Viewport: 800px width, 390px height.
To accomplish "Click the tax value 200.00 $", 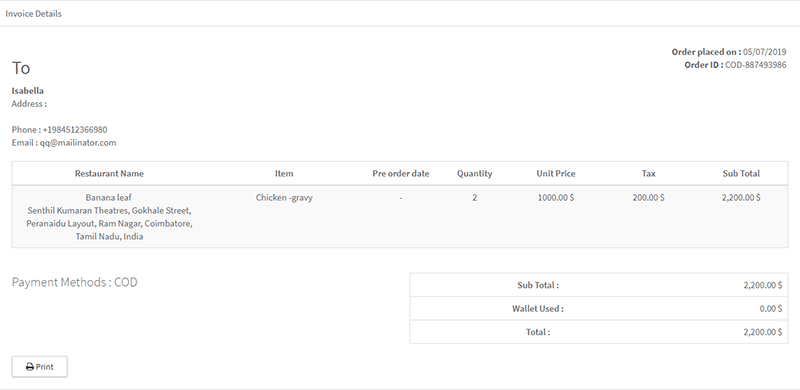I will pyautogui.click(x=648, y=198).
